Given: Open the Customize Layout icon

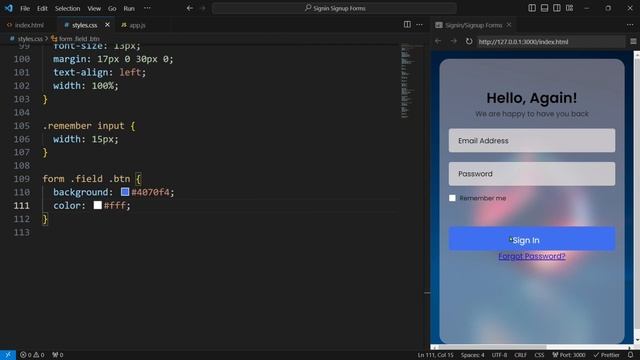Looking at the screenshot, I should [569, 8].
